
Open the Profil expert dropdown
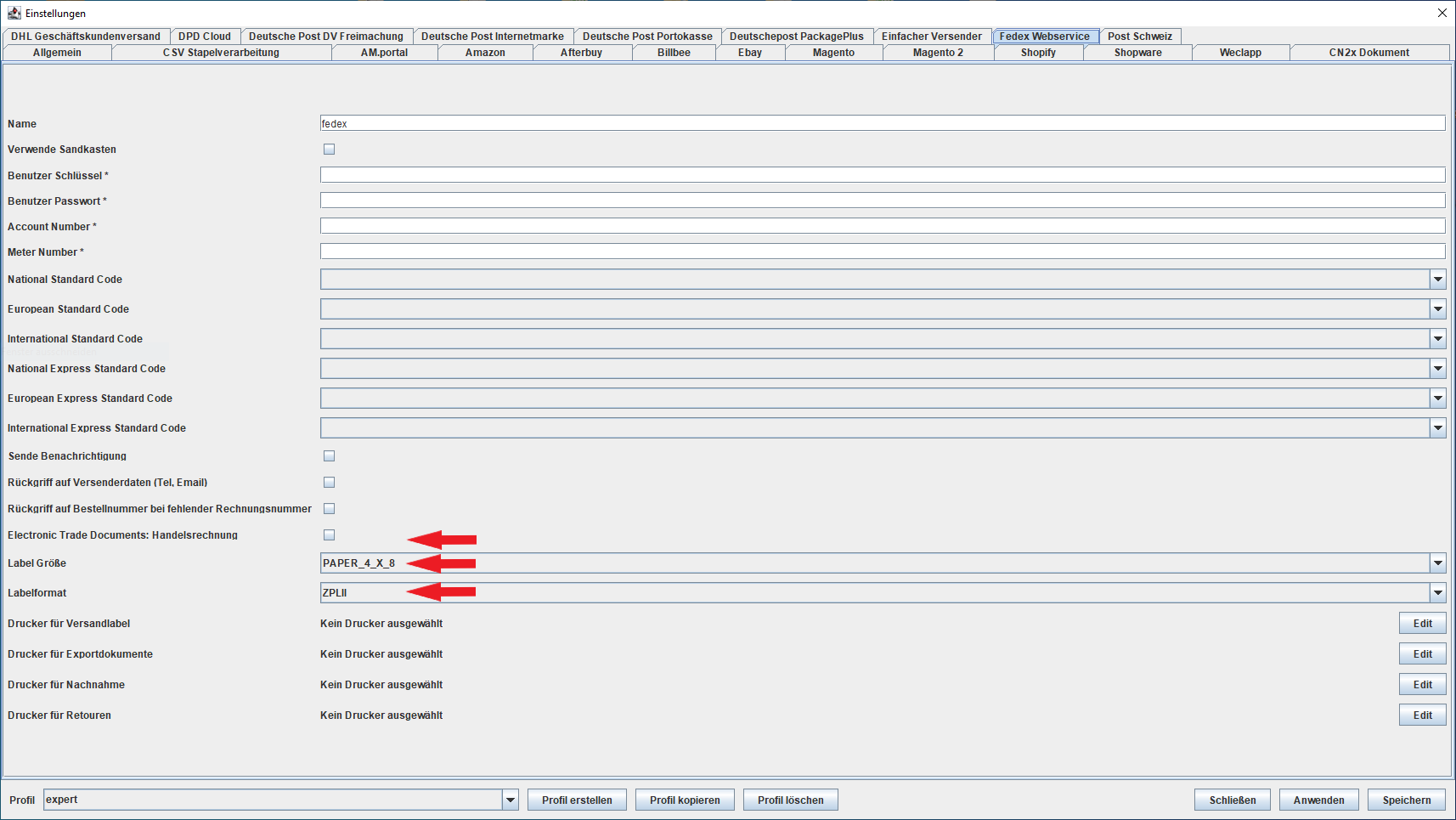click(510, 800)
